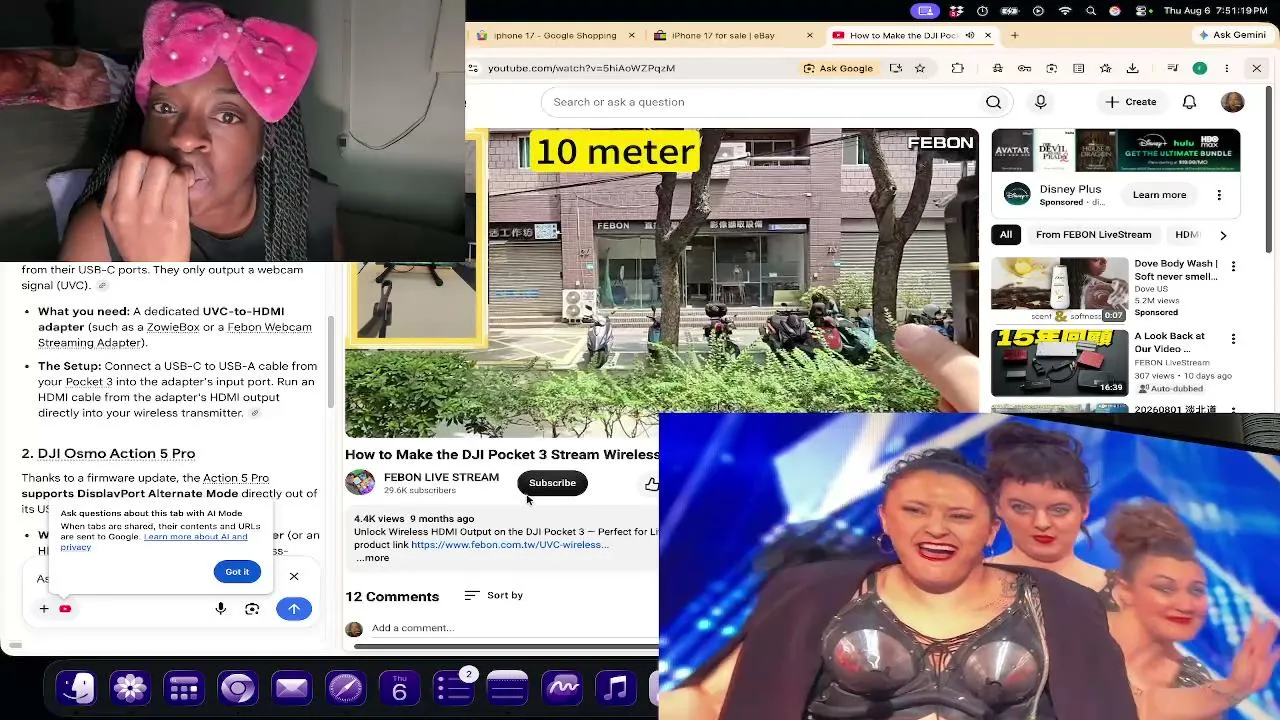The height and width of the screenshot is (720, 1280).
Task: Switch to the iPhone 17 Google Shopping tab
Action: 555,35
